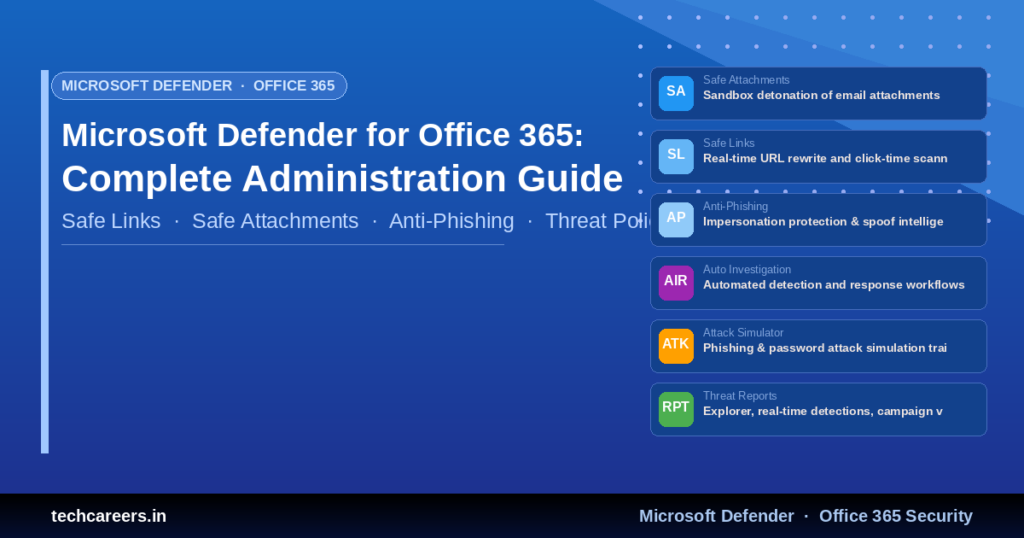This screenshot has width=1024, height=538.
Task: Select the 'Microsoft Defender · Office 365' badge
Action: tap(199, 86)
